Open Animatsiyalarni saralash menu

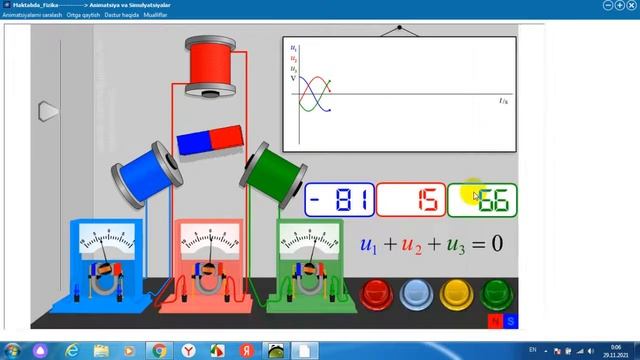pos(32,15)
